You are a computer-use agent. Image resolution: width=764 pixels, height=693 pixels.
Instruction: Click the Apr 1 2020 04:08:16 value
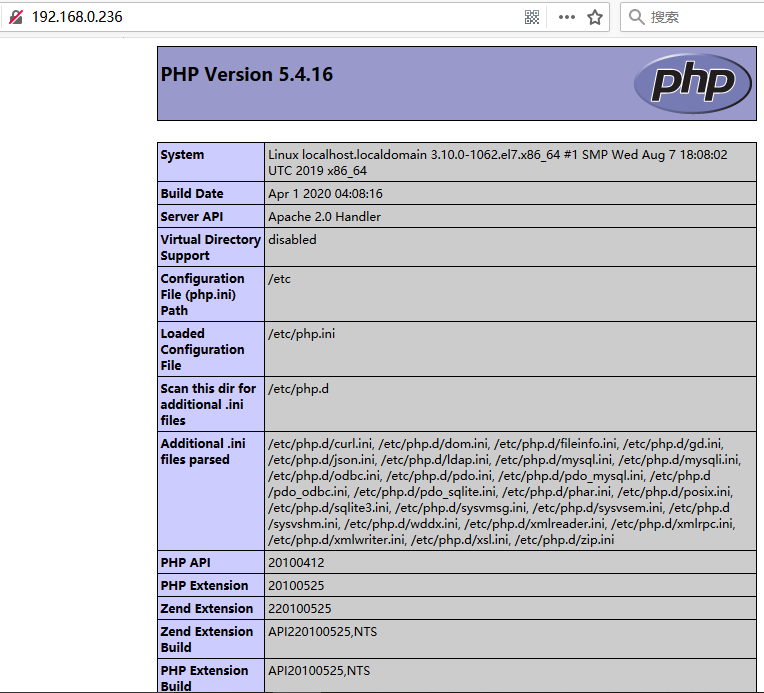pyautogui.click(x=325, y=193)
